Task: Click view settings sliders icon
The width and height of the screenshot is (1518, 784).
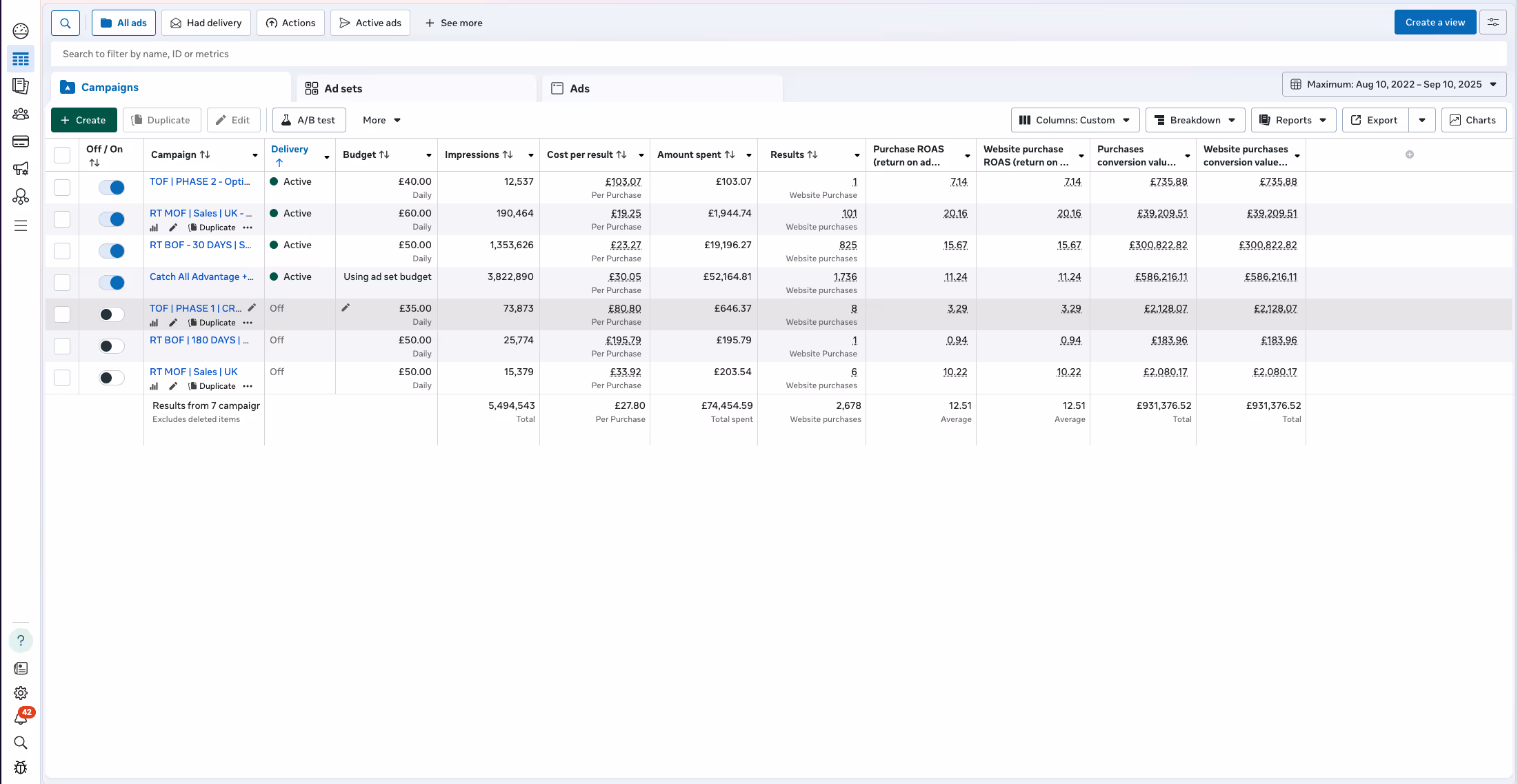Action: coord(1493,23)
